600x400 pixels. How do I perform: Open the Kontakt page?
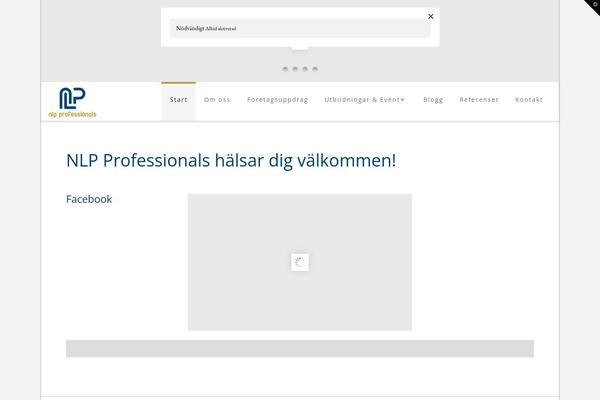click(529, 100)
